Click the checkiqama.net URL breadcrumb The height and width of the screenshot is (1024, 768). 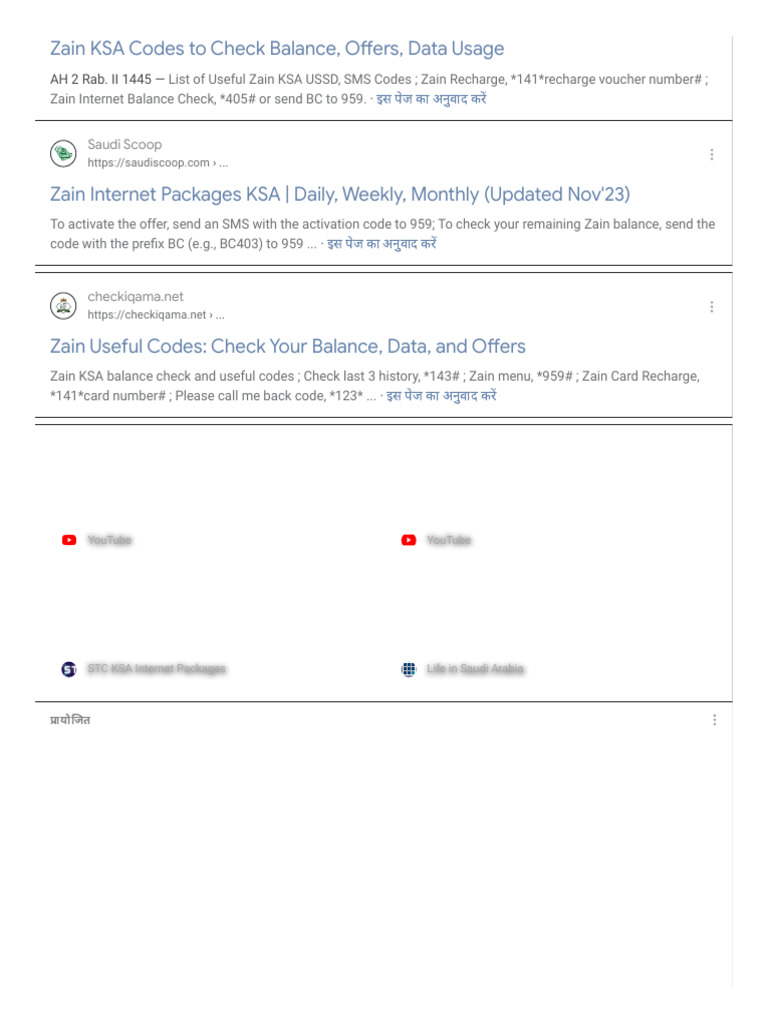(155, 315)
